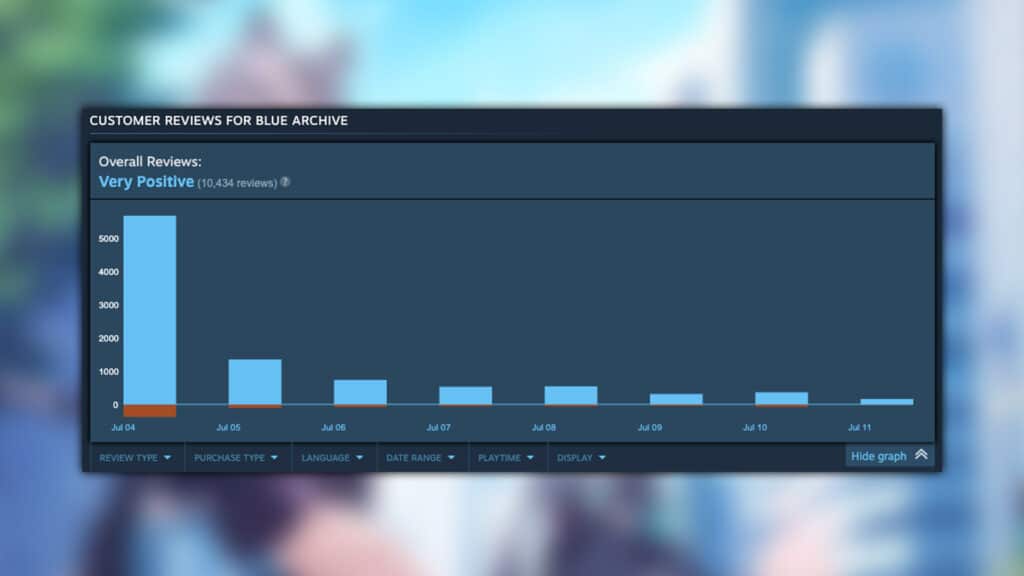The width and height of the screenshot is (1024, 576).
Task: Click the blue bar for Jul 08
Action: [571, 395]
